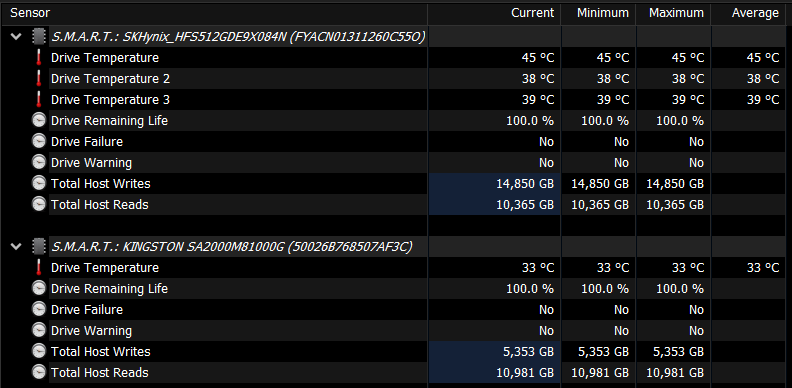Select the SKHynix_HFS512GDE9X084N group title
Viewport: 792px width, 388px height.
238,36
